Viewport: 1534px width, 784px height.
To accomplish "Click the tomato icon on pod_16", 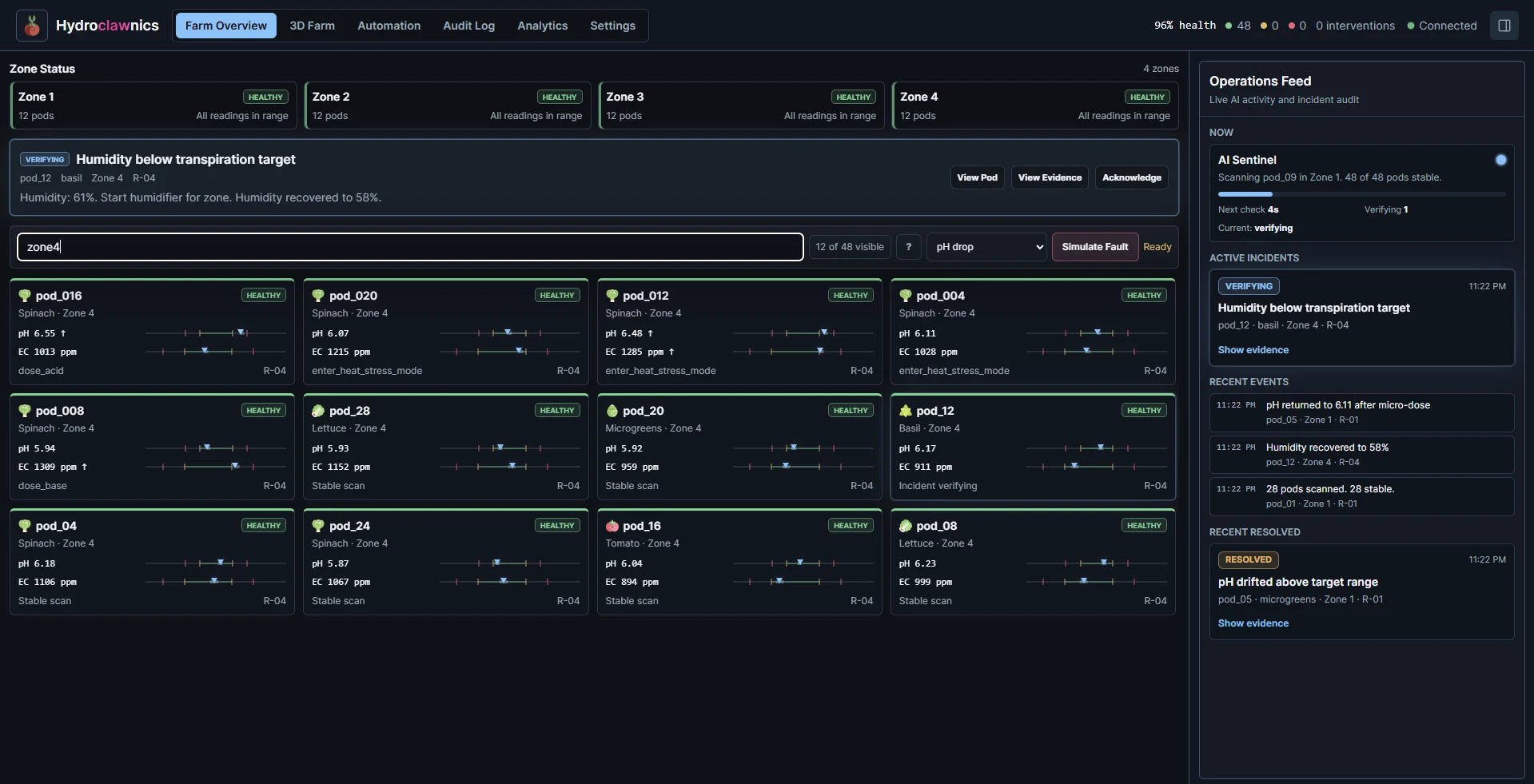I will coord(612,526).
